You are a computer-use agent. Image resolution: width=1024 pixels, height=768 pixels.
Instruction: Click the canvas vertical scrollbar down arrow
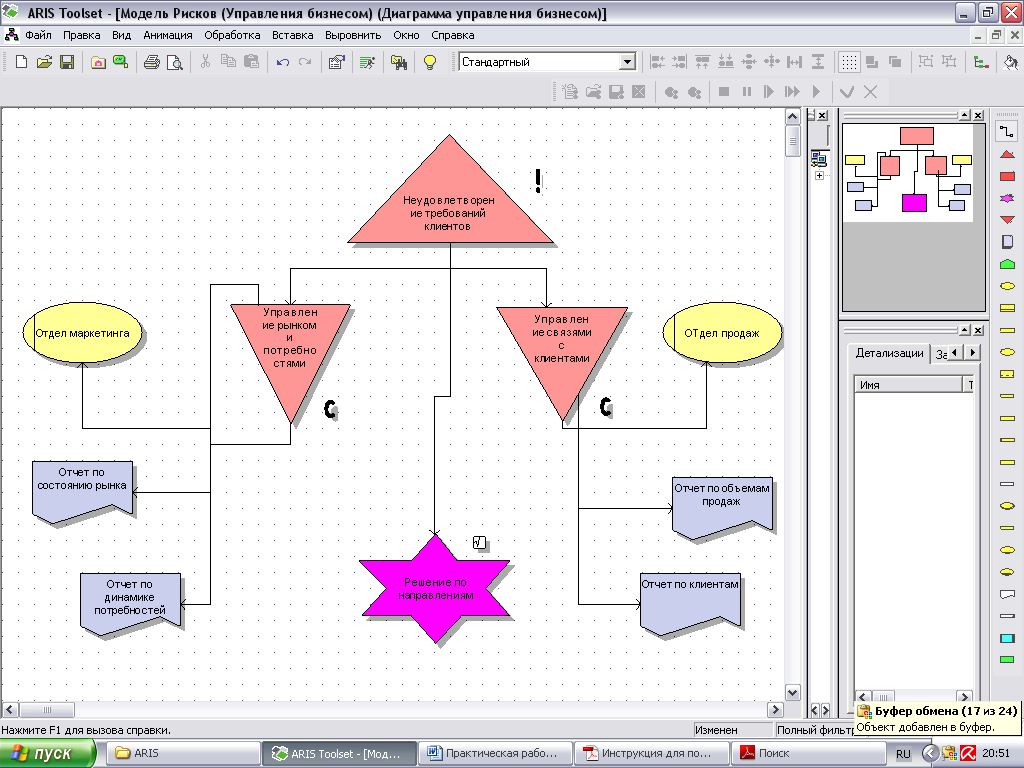(792, 692)
